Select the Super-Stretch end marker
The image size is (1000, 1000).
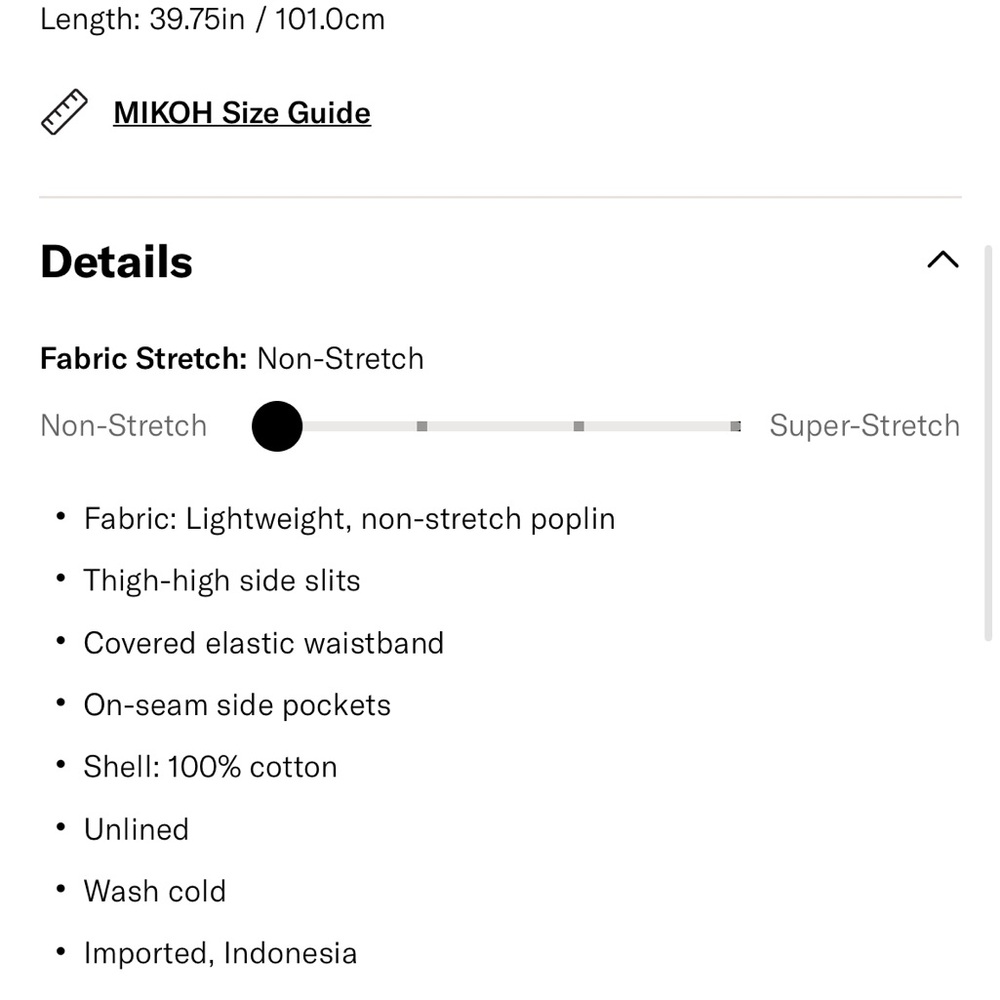735,426
